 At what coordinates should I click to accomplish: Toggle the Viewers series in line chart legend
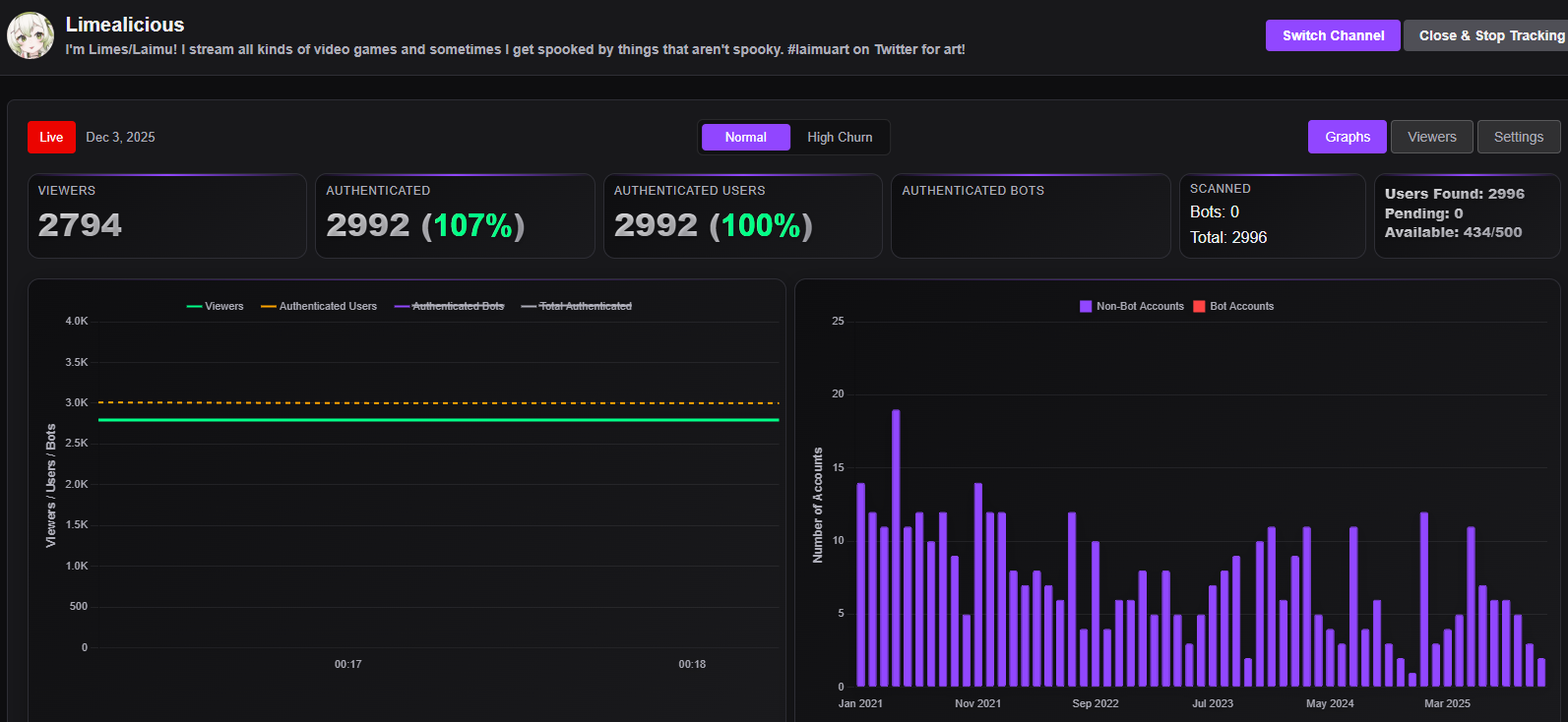pyautogui.click(x=216, y=306)
